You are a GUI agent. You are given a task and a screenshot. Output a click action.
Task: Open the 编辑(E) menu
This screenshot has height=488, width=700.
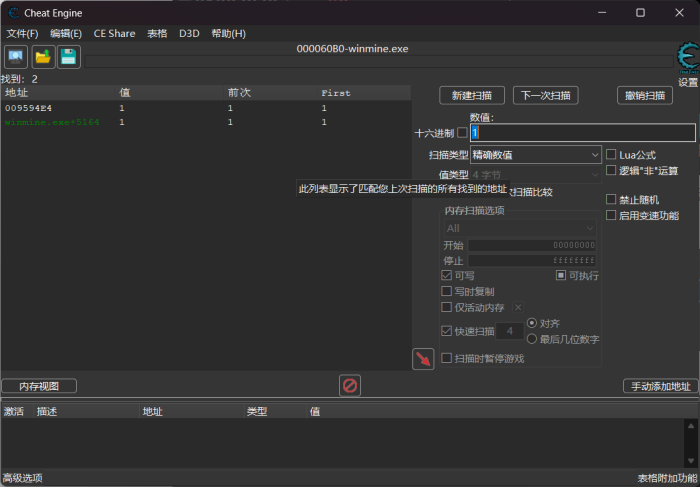66,33
